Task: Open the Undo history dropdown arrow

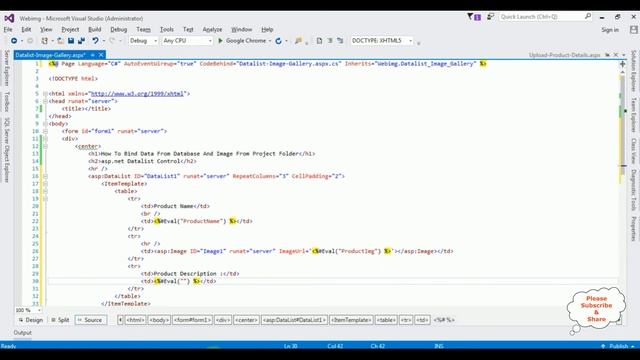Action: (x=104, y=41)
